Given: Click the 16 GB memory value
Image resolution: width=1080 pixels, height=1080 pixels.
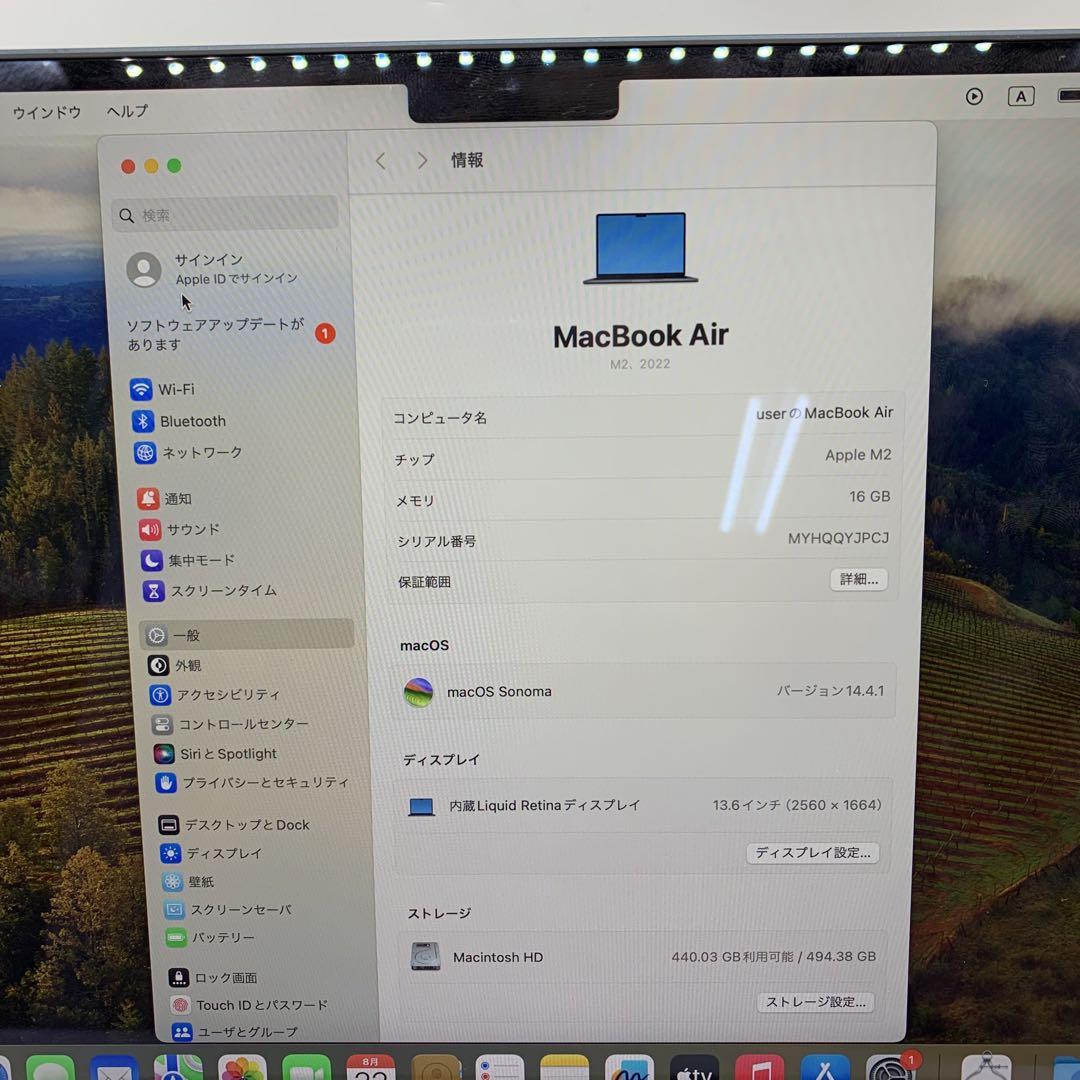Looking at the screenshot, I should click(869, 497).
